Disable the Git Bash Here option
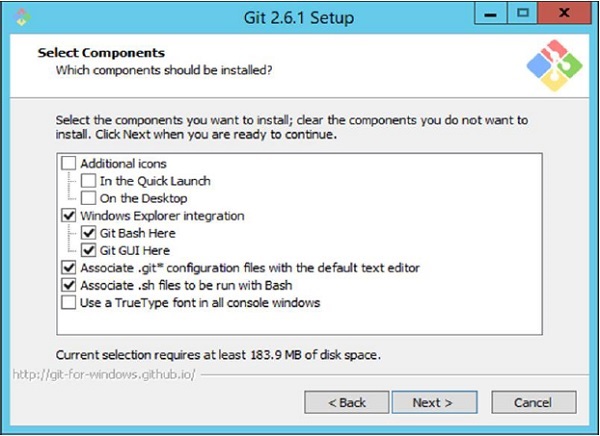The height and width of the screenshot is (436, 600). [89, 233]
